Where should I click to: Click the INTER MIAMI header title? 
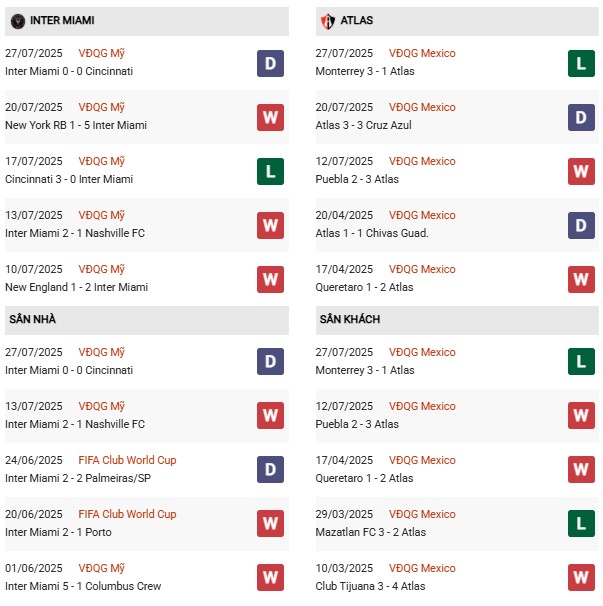tap(62, 21)
